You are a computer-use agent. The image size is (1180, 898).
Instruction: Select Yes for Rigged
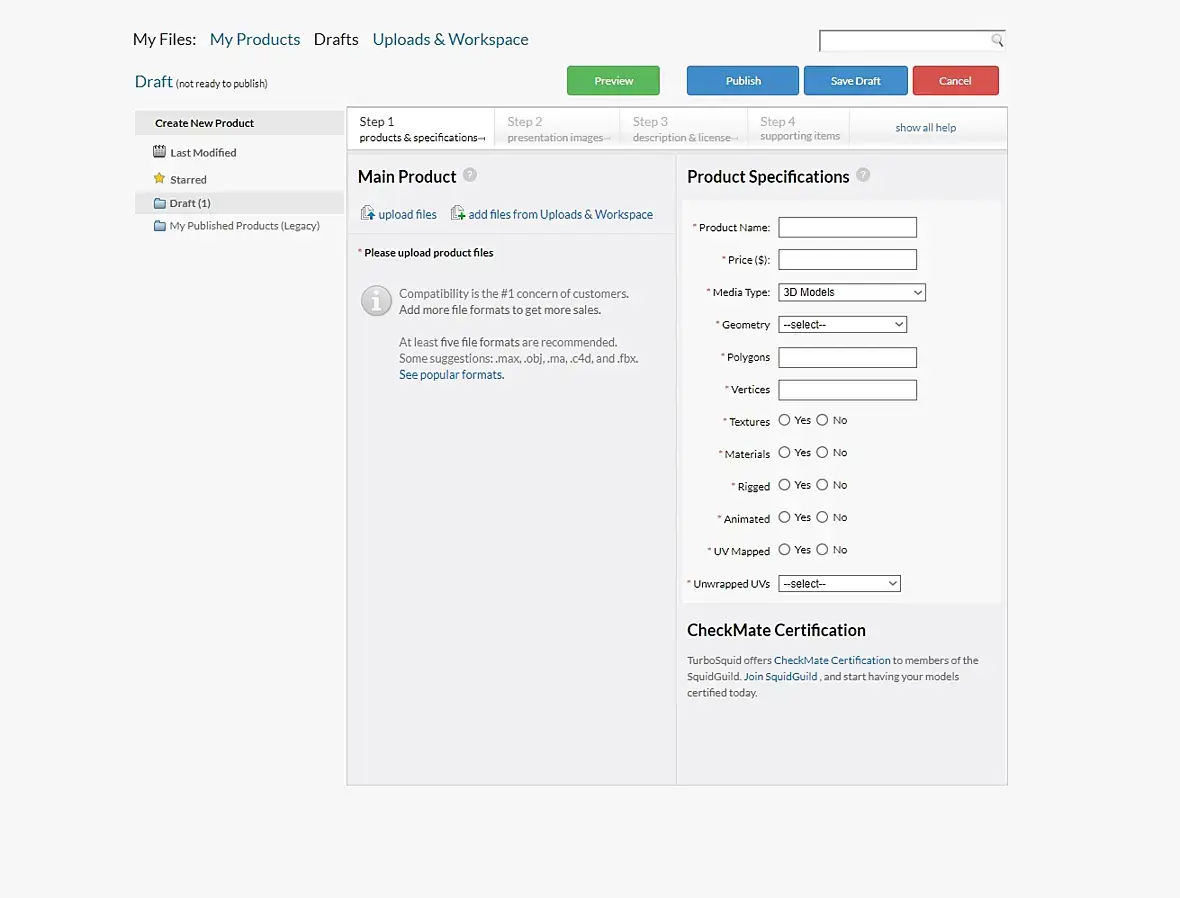784,485
